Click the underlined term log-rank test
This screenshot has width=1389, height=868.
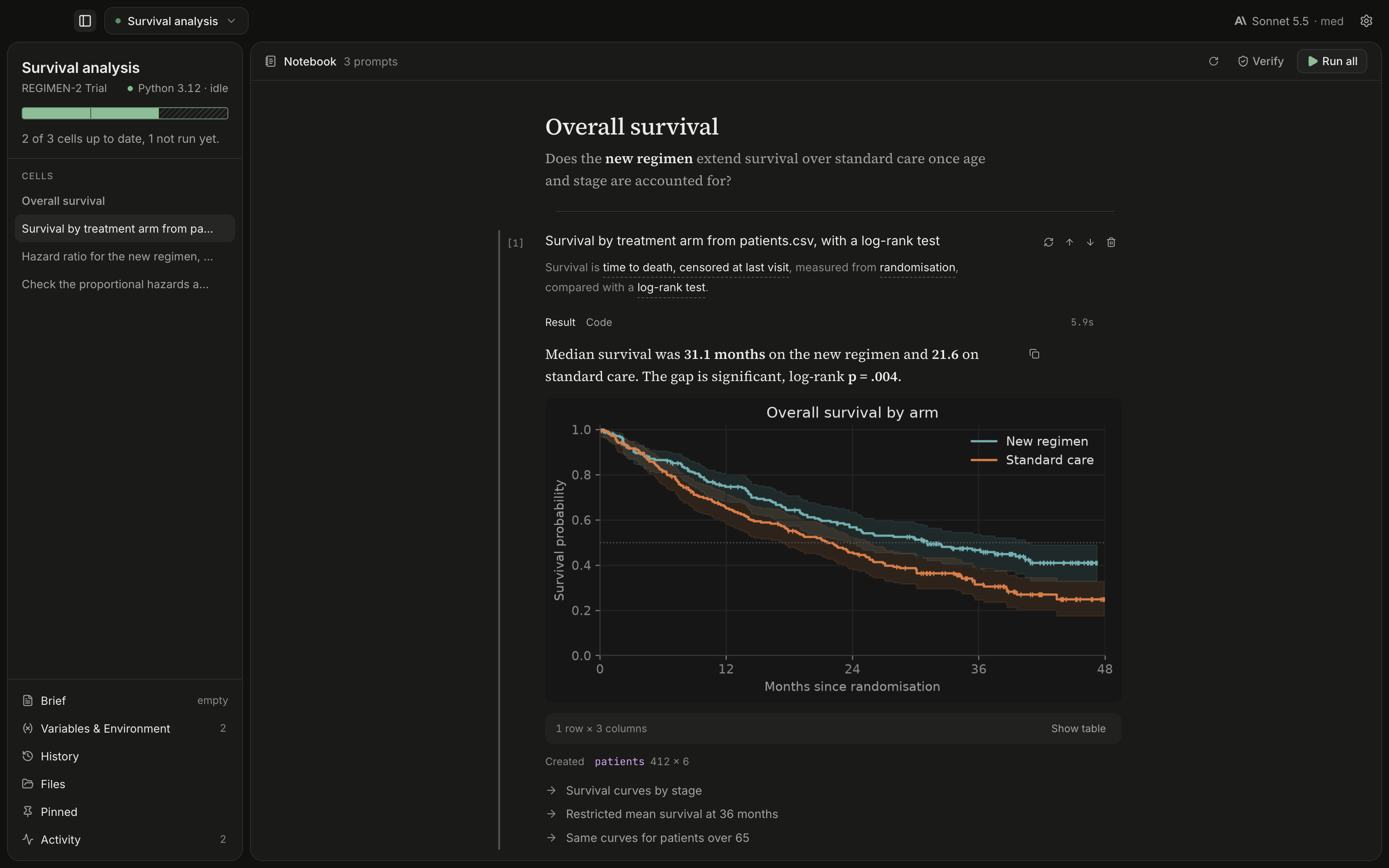pyautogui.click(x=671, y=288)
